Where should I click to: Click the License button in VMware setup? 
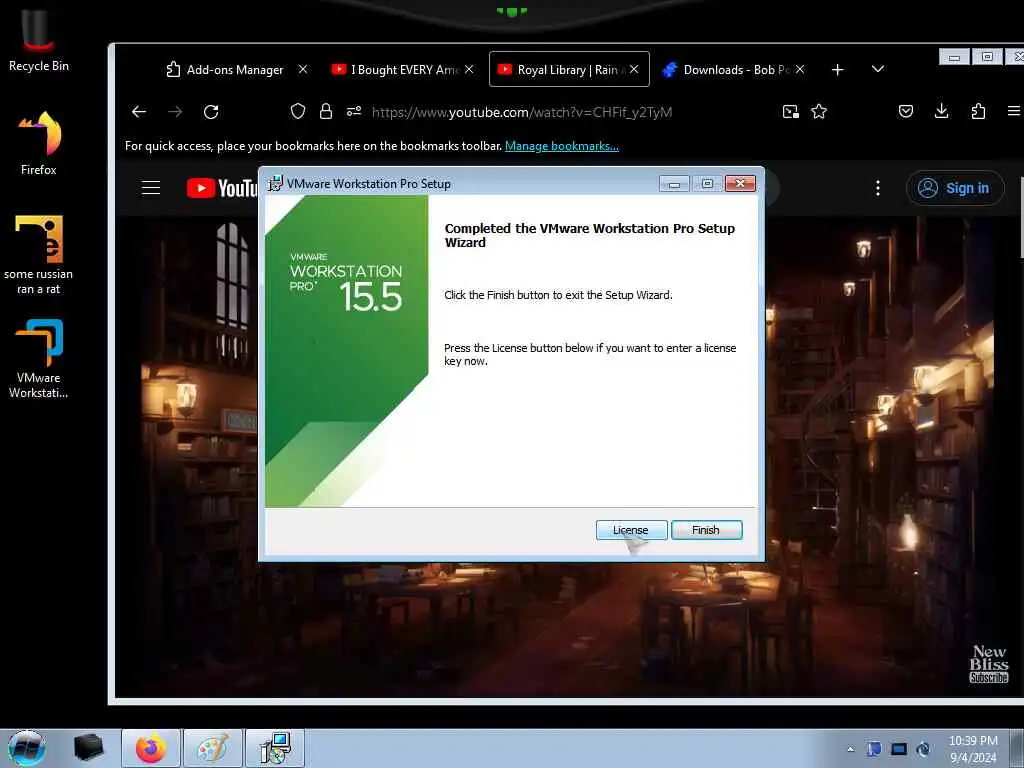(631, 530)
